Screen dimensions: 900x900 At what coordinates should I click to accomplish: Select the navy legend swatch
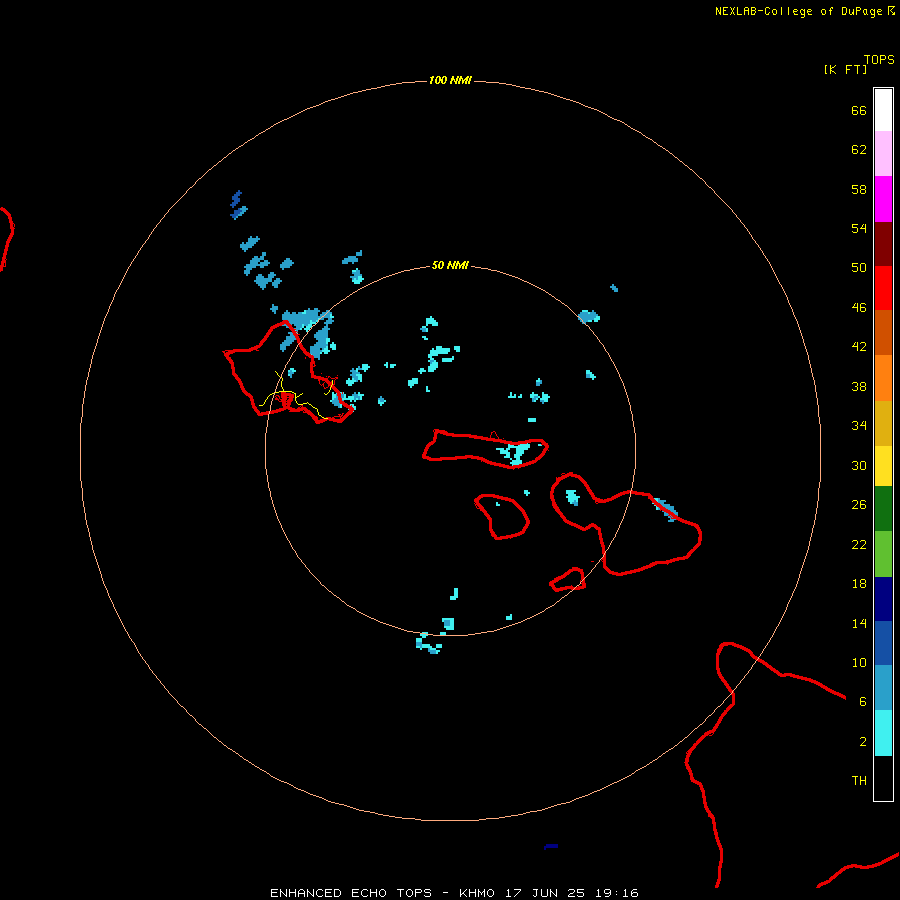click(883, 599)
